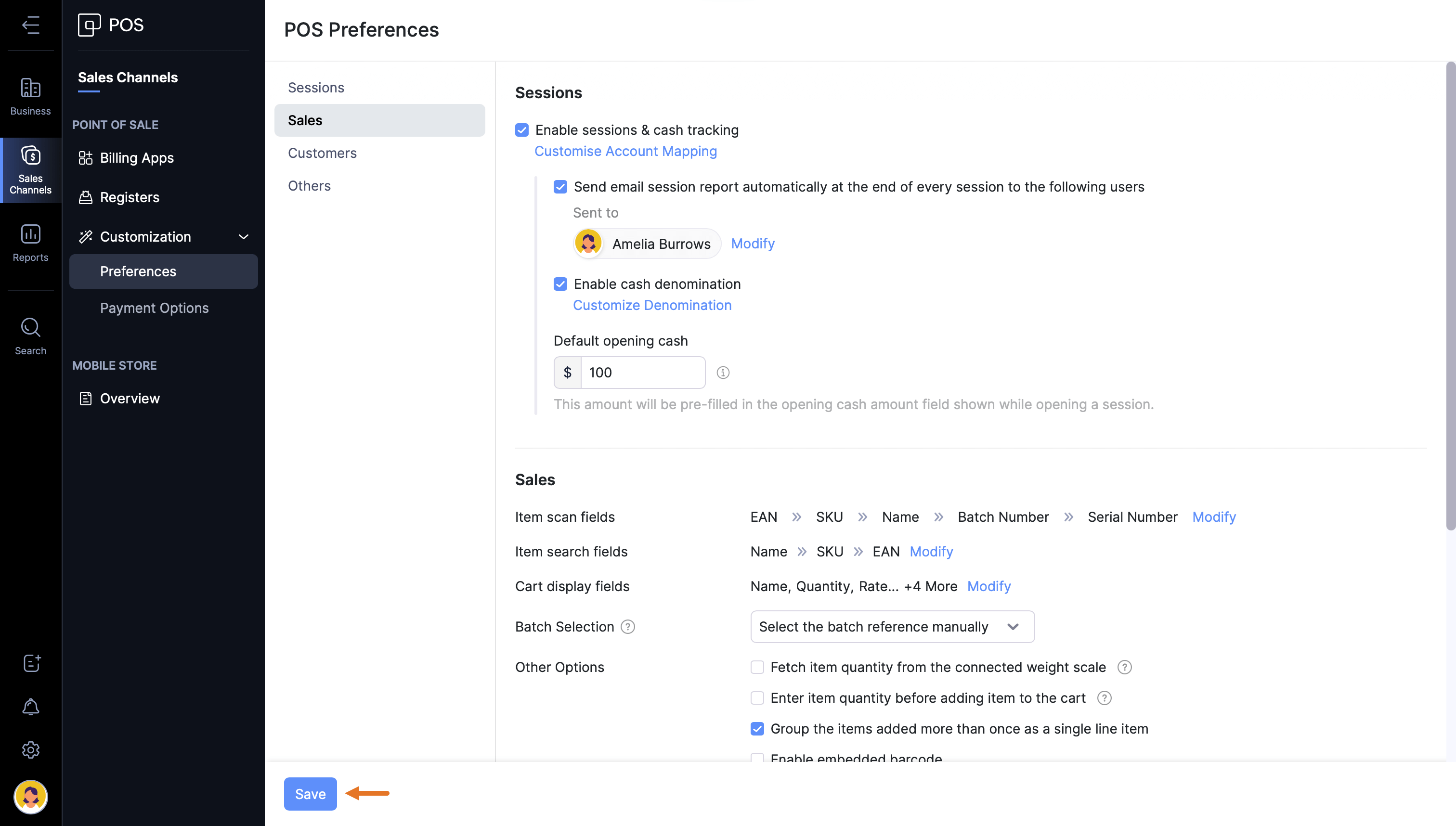1456x826 pixels.
Task: Enable Fetch item quantity from weight scale
Action: [757, 667]
